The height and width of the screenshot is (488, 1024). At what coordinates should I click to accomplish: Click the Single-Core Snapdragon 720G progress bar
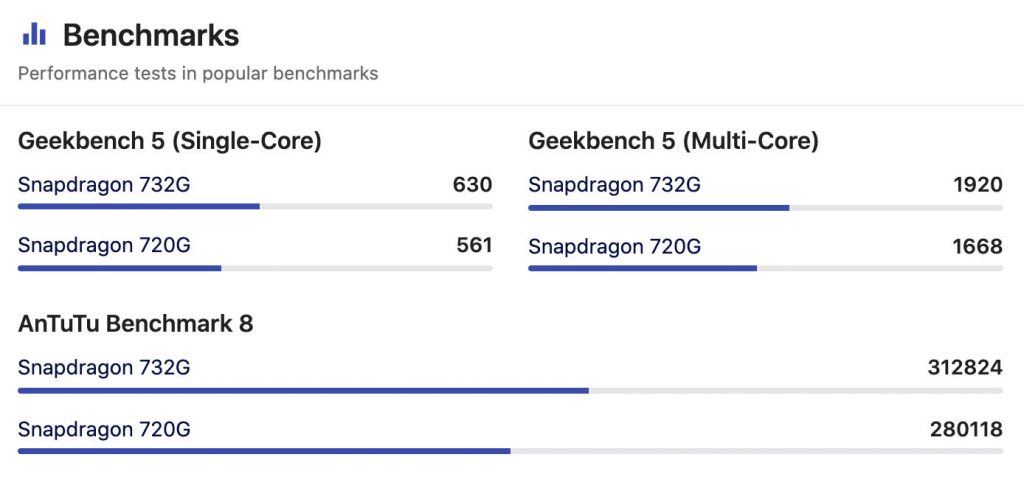coord(255,268)
